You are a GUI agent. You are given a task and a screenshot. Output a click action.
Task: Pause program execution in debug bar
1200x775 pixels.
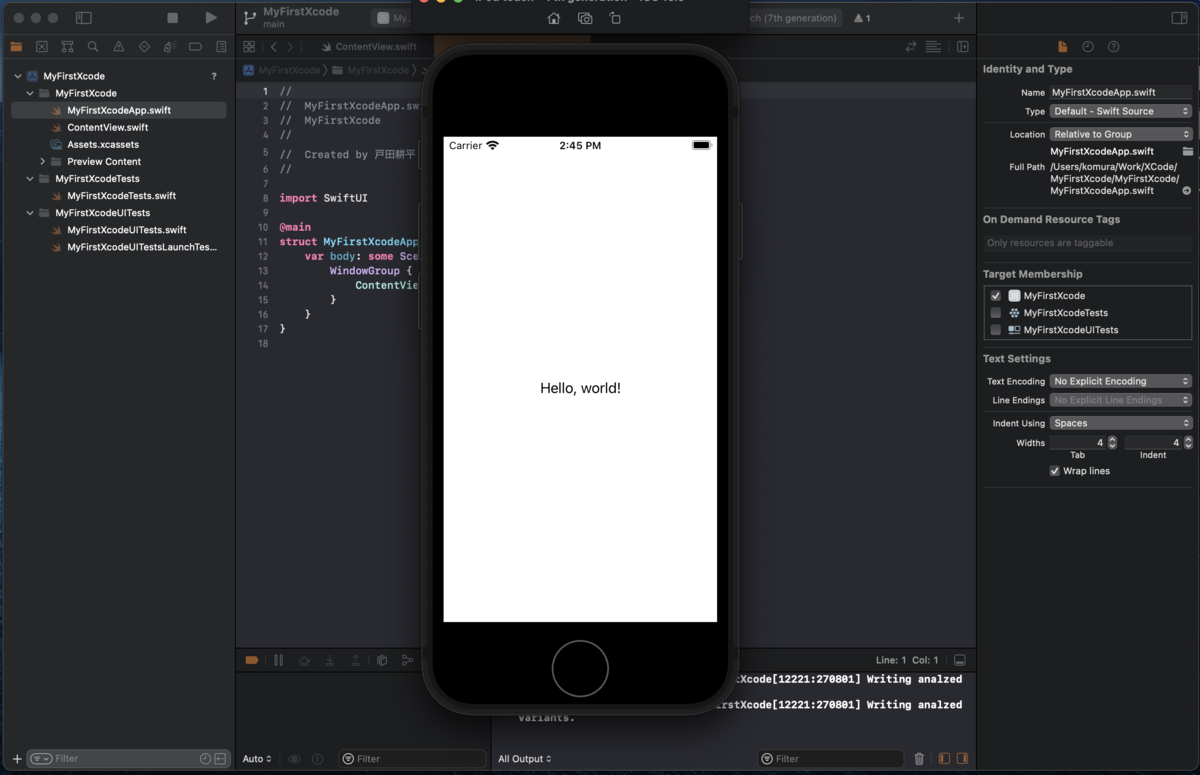click(x=278, y=660)
